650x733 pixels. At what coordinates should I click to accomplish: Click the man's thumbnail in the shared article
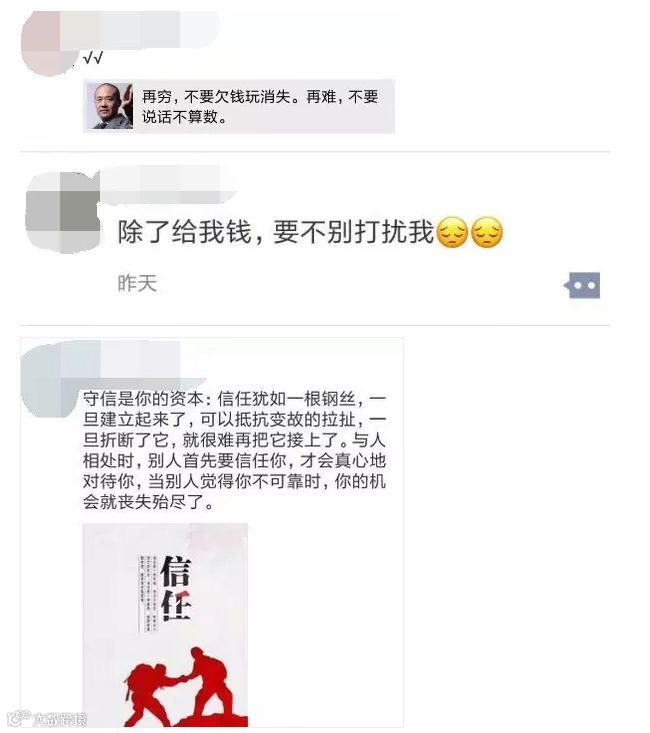point(110,106)
